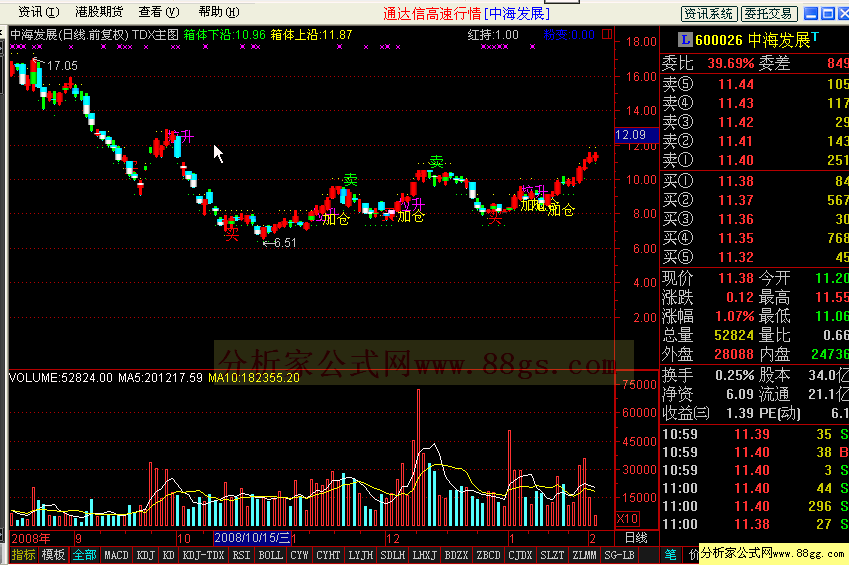Click the chart title 中海发展(日线.前复权) TDX主图

click(x=94, y=35)
